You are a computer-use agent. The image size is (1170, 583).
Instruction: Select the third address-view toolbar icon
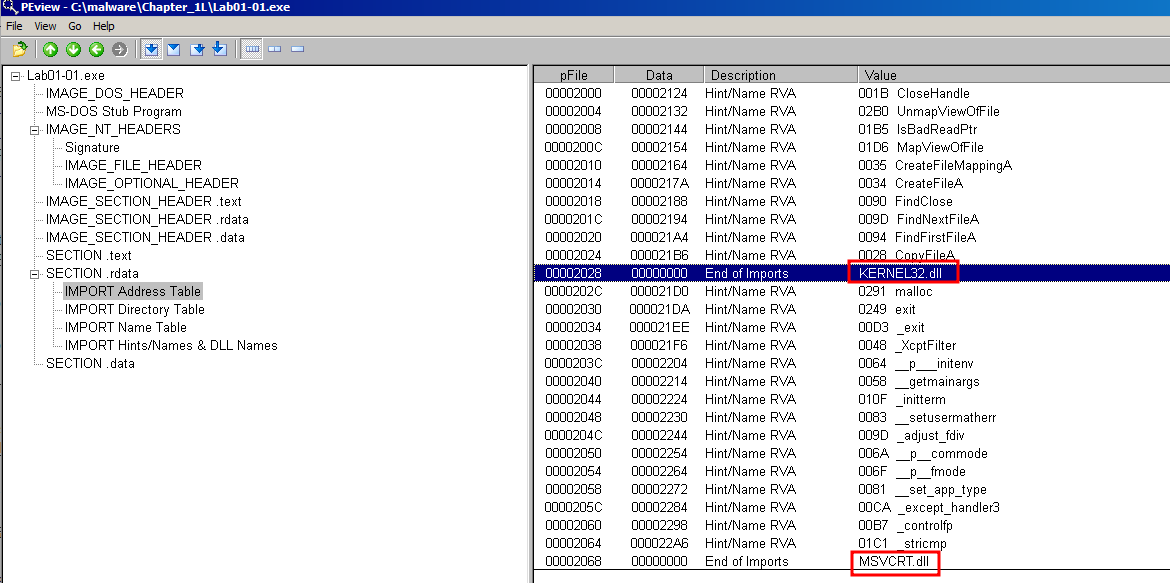coord(197,50)
